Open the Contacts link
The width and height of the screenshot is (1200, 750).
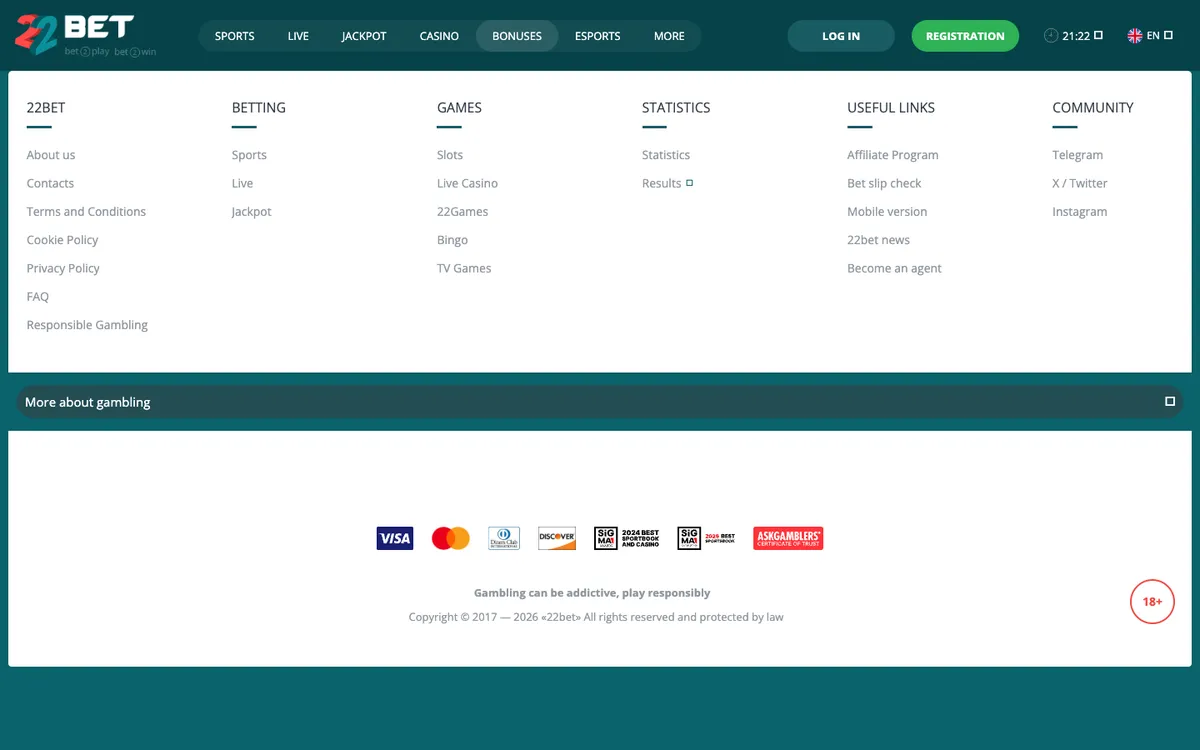click(50, 183)
